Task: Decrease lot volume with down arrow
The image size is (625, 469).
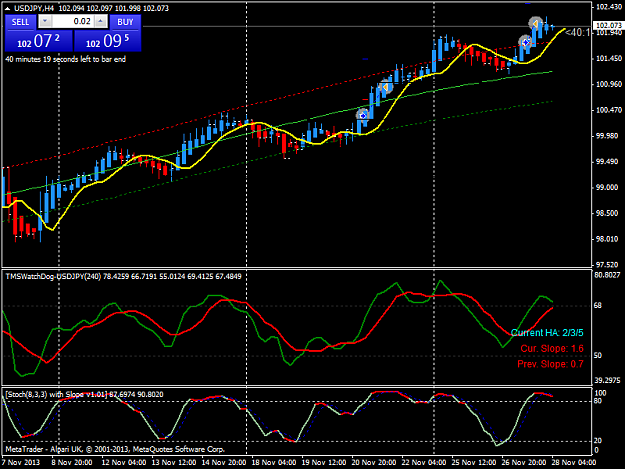Action: (45, 21)
